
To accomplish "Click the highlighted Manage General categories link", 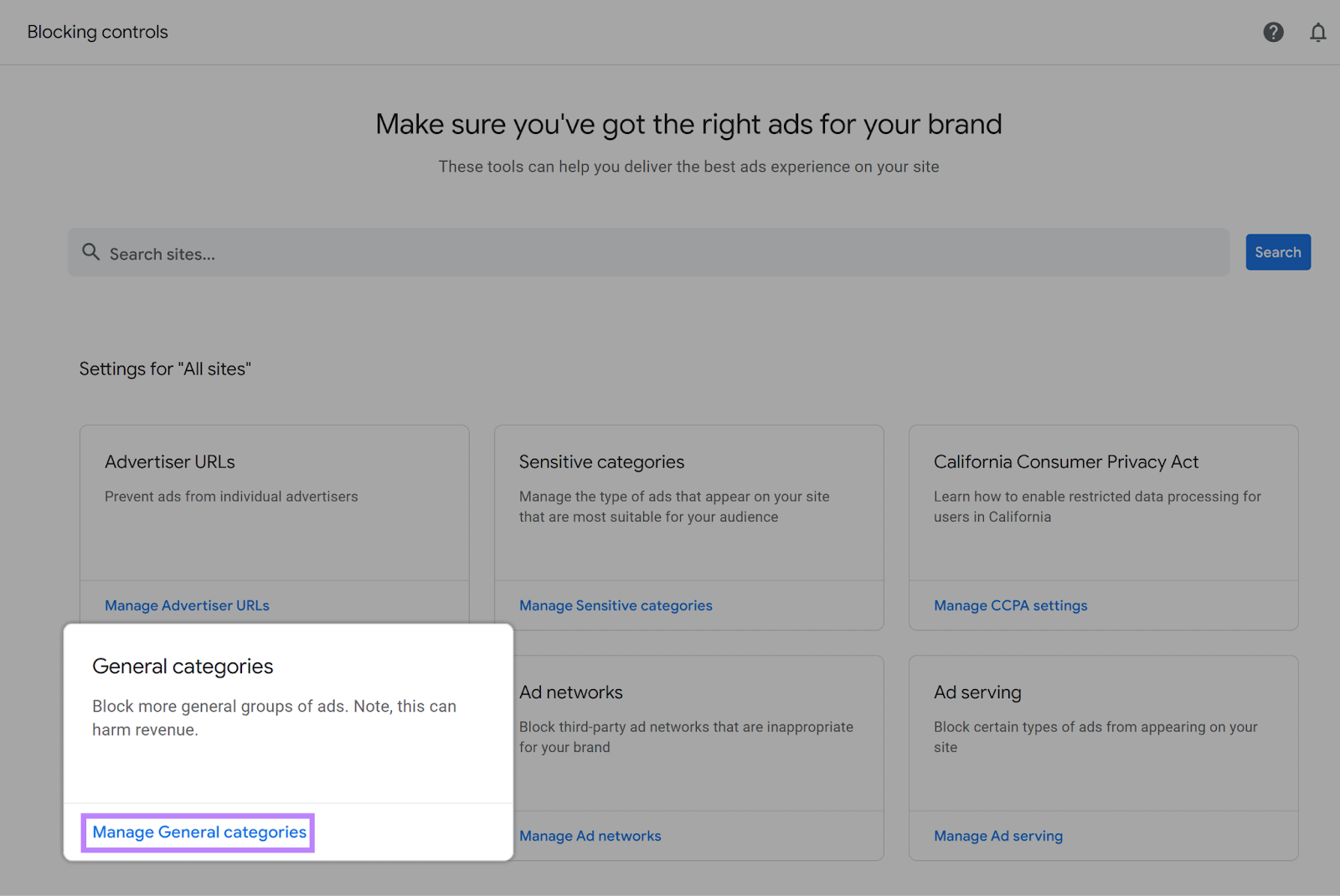I will tap(198, 832).
